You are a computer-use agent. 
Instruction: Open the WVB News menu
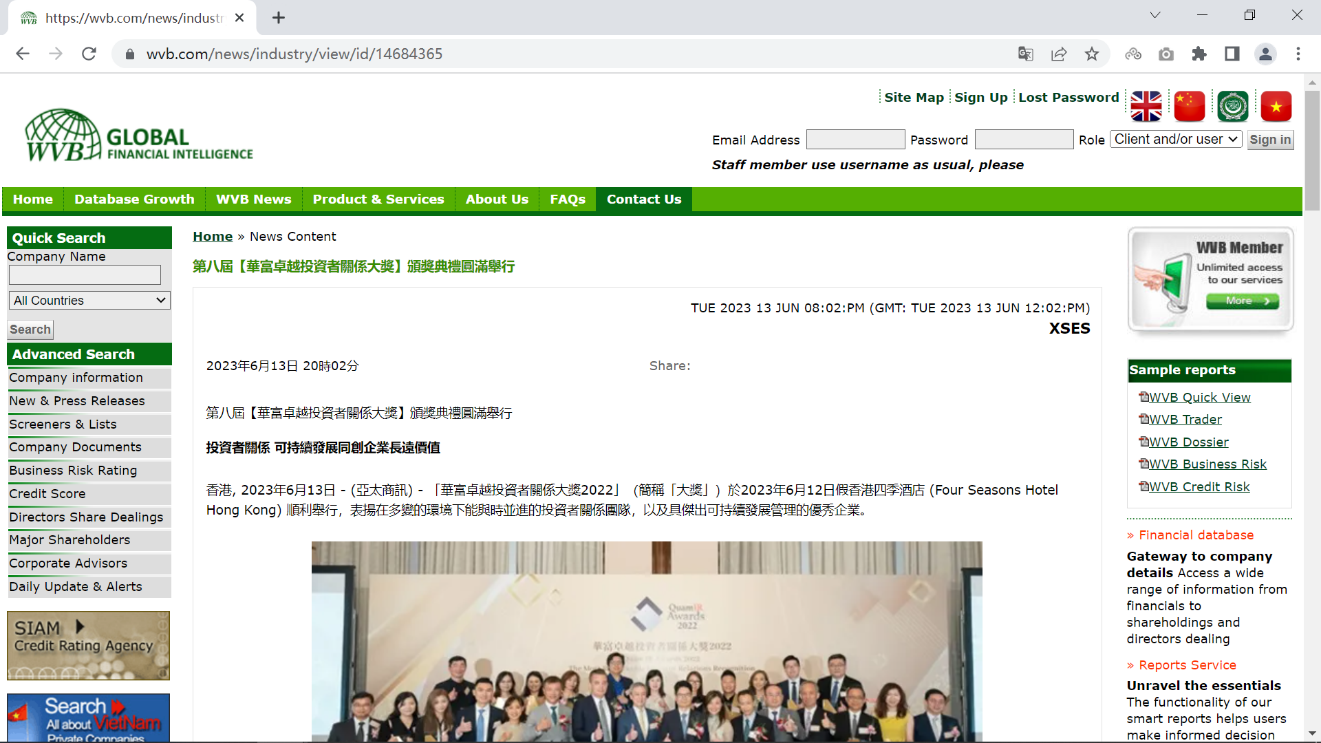coord(254,199)
